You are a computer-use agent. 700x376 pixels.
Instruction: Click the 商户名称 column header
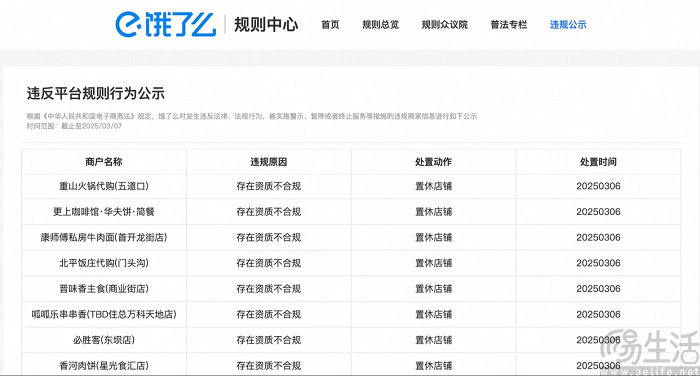tap(104, 162)
